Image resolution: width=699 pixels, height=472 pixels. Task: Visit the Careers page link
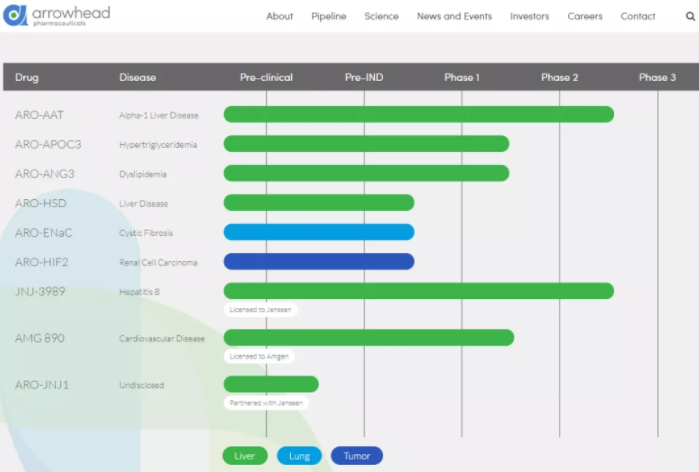click(x=585, y=16)
